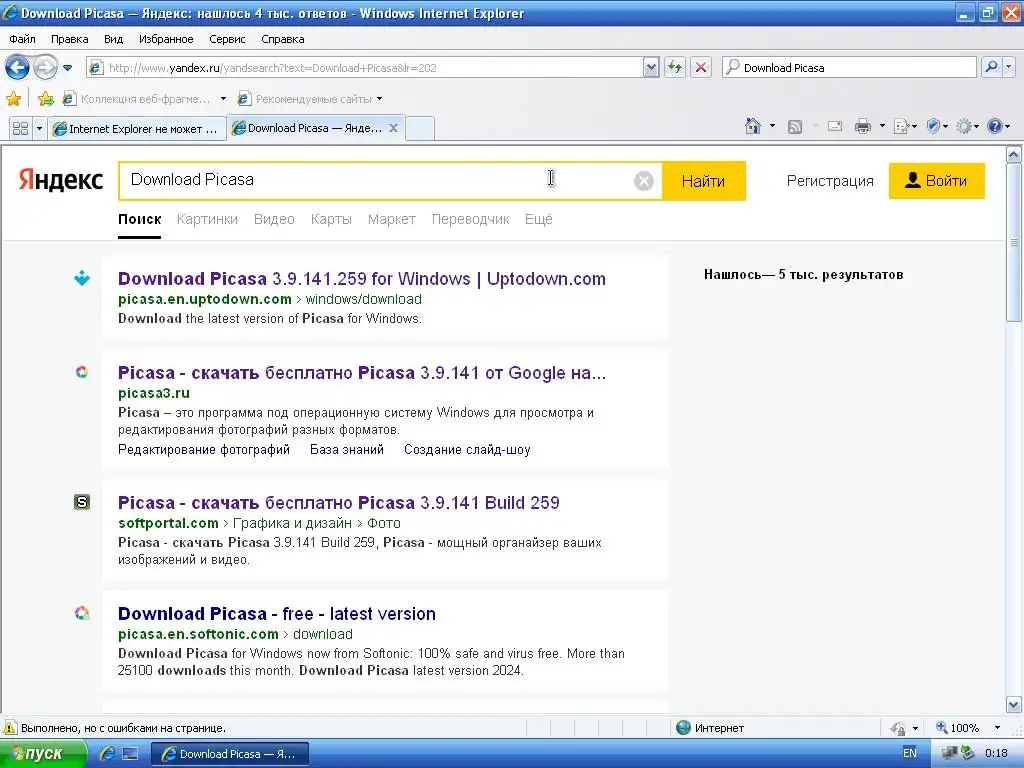Expand dropdown next to Коллекция веб-фрагментов
The image size is (1024, 768).
(223, 99)
